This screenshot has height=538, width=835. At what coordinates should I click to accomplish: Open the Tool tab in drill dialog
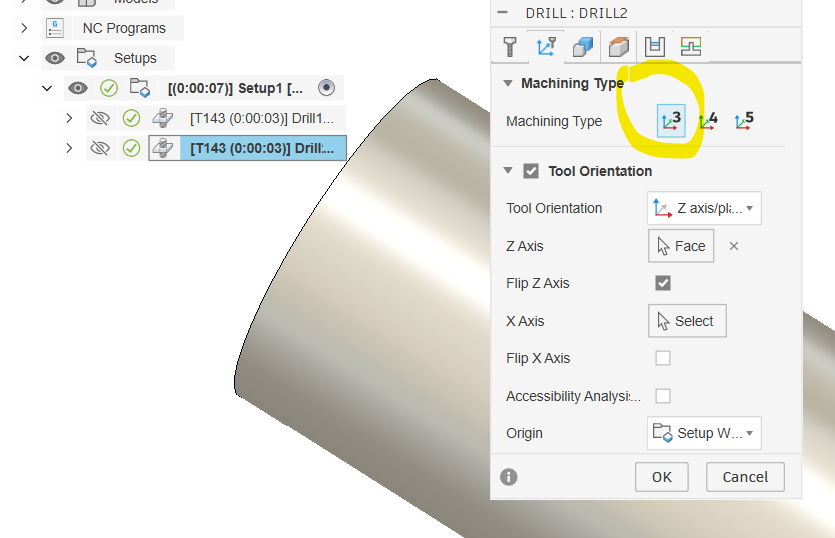click(x=510, y=46)
